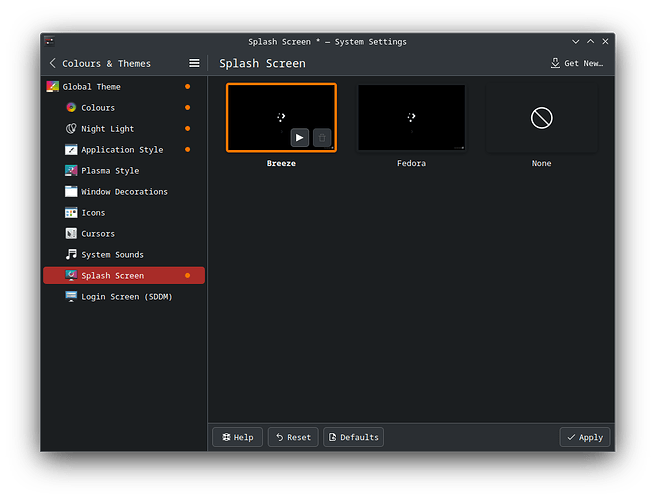Maximize the System Settings window
656x500 pixels.
[590, 41]
